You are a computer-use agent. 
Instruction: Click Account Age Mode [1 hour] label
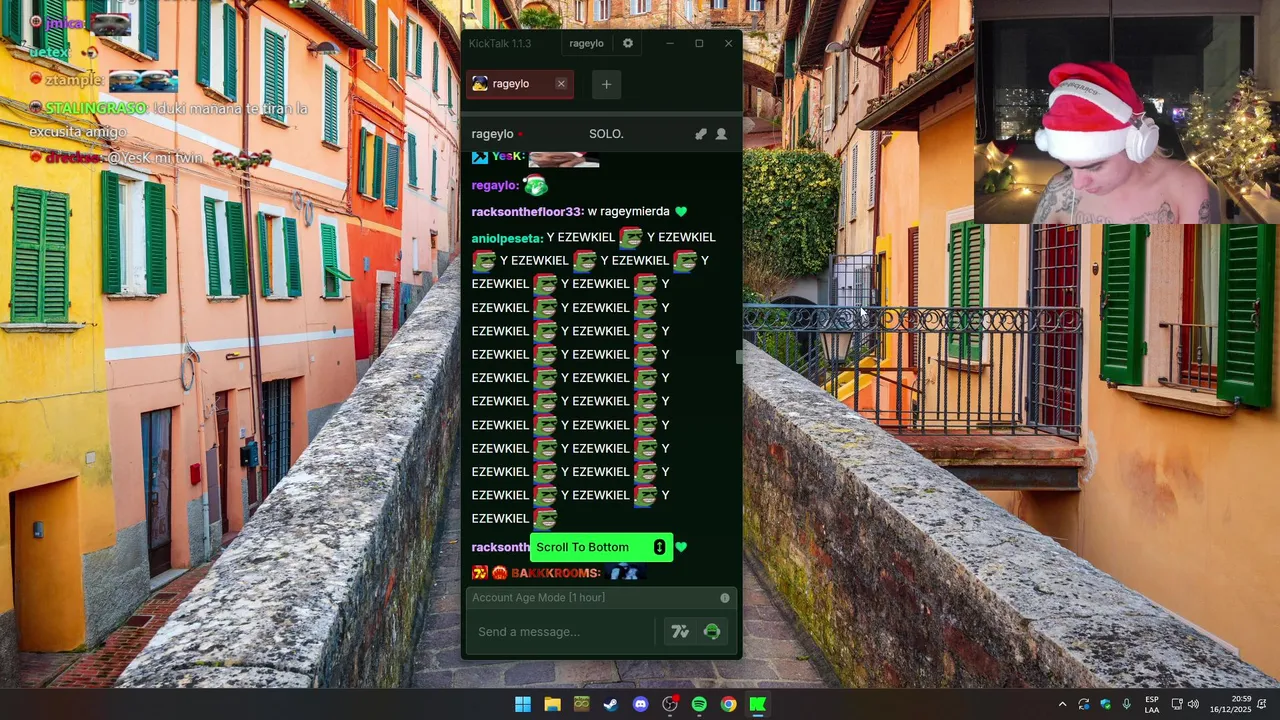(x=538, y=598)
